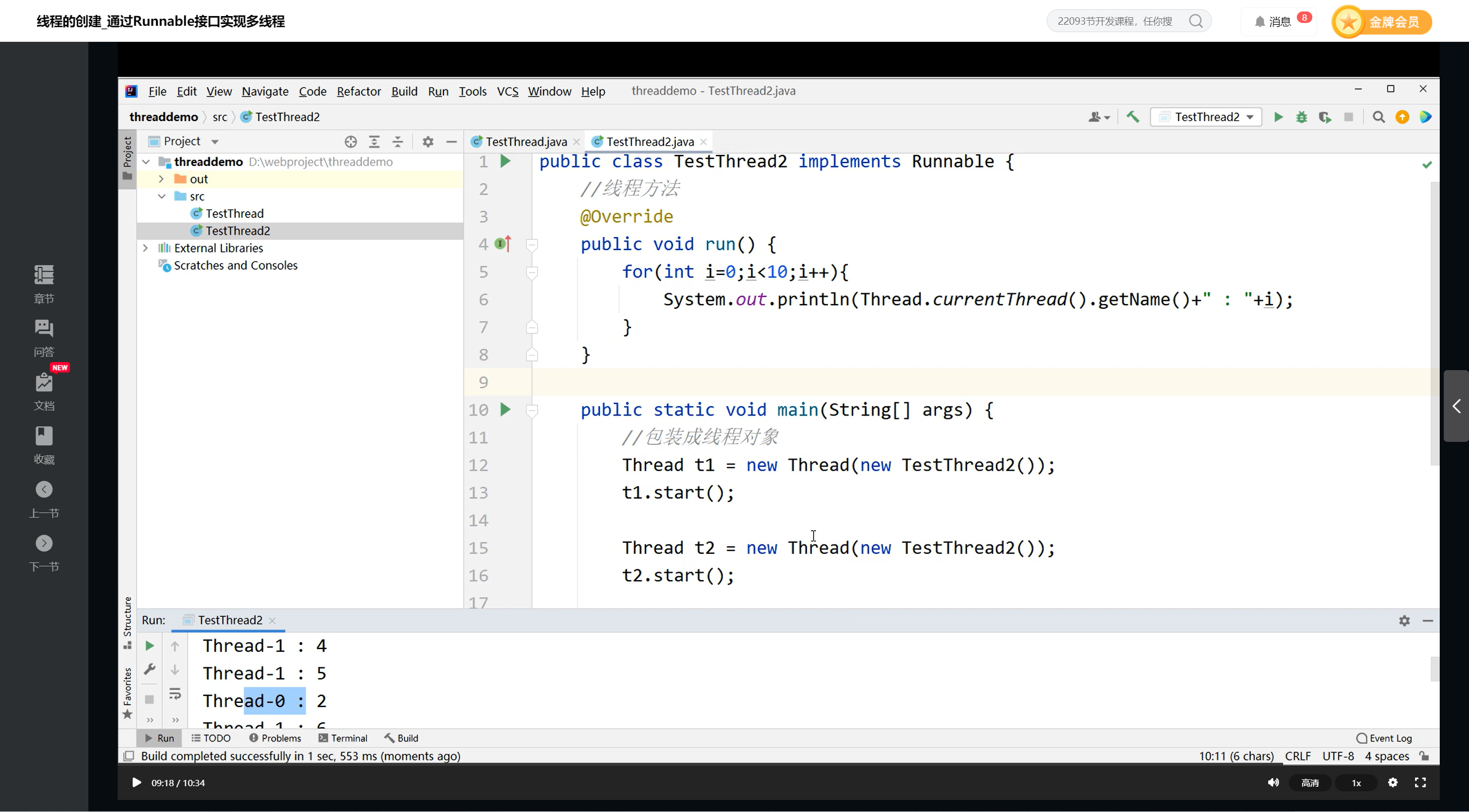This screenshot has height=812, width=1469.
Task: Open the 问答 Q&A sidebar icon
Action: click(x=44, y=338)
